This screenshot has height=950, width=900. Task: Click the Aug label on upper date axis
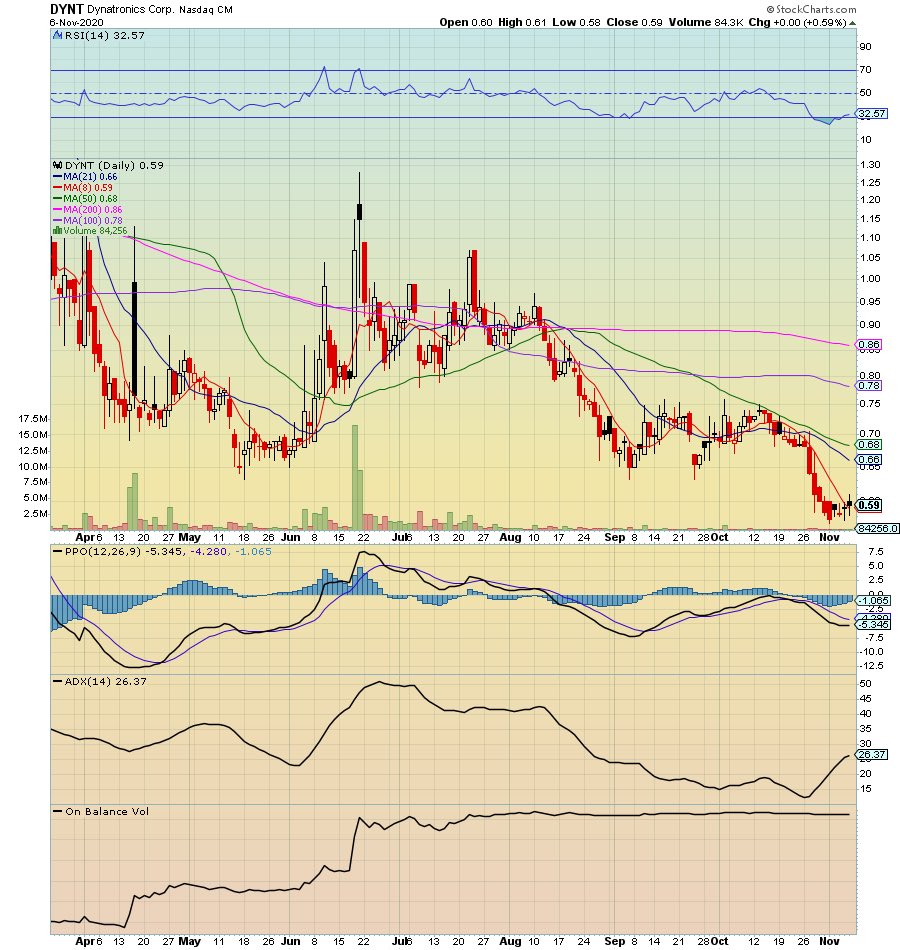510,537
